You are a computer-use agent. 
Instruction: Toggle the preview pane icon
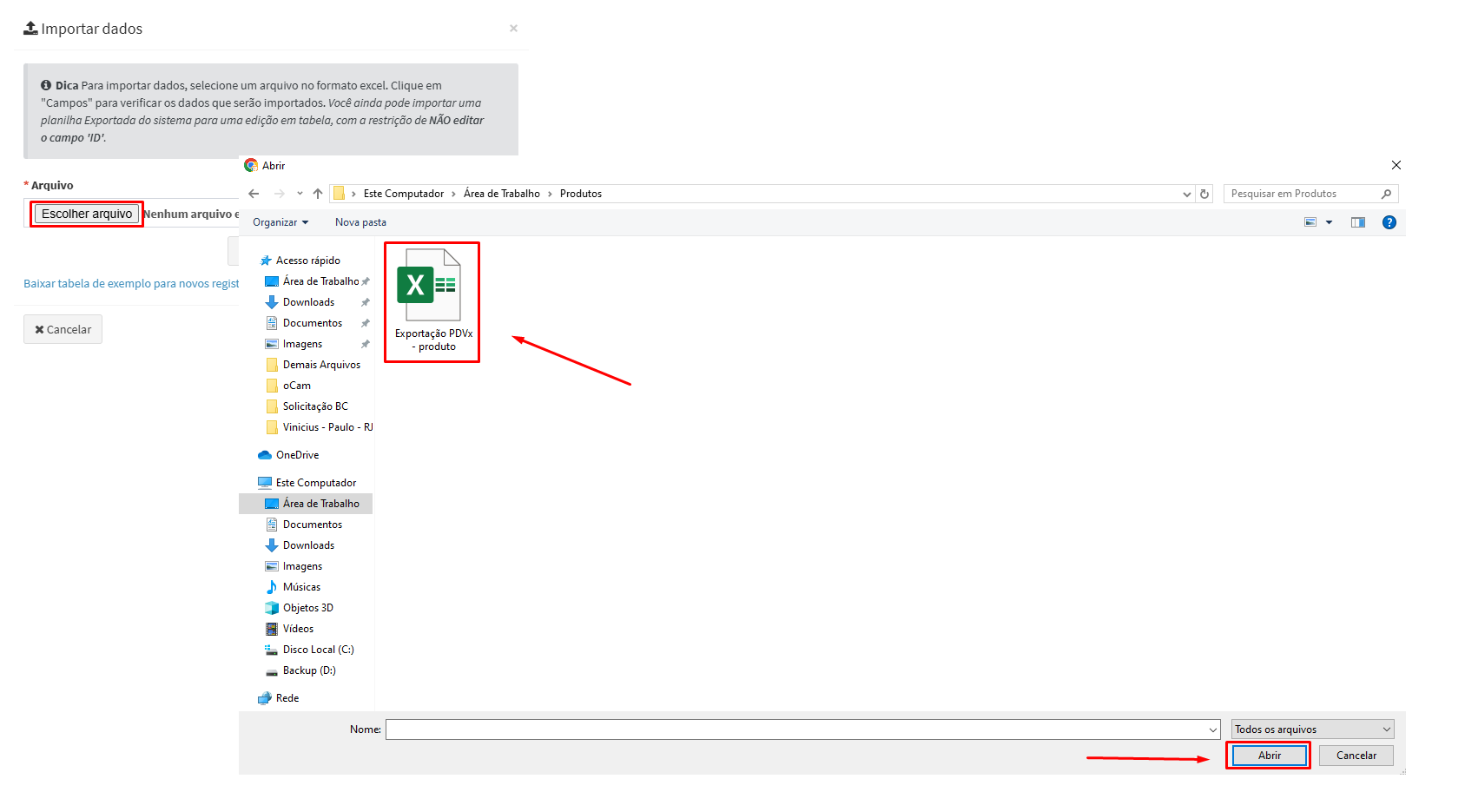pyautogui.click(x=1358, y=222)
